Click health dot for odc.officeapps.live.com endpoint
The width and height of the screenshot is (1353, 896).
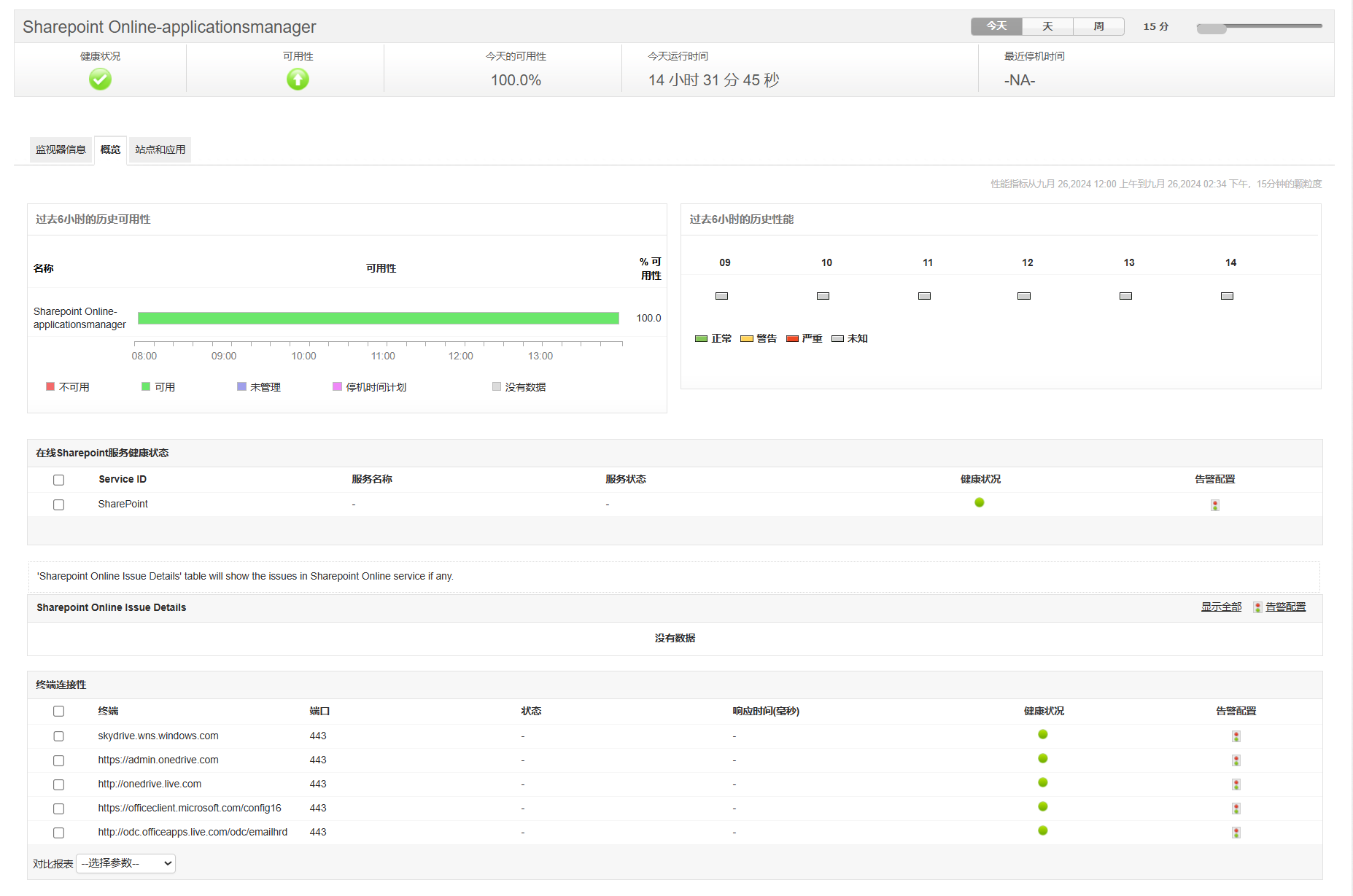pyautogui.click(x=1043, y=830)
